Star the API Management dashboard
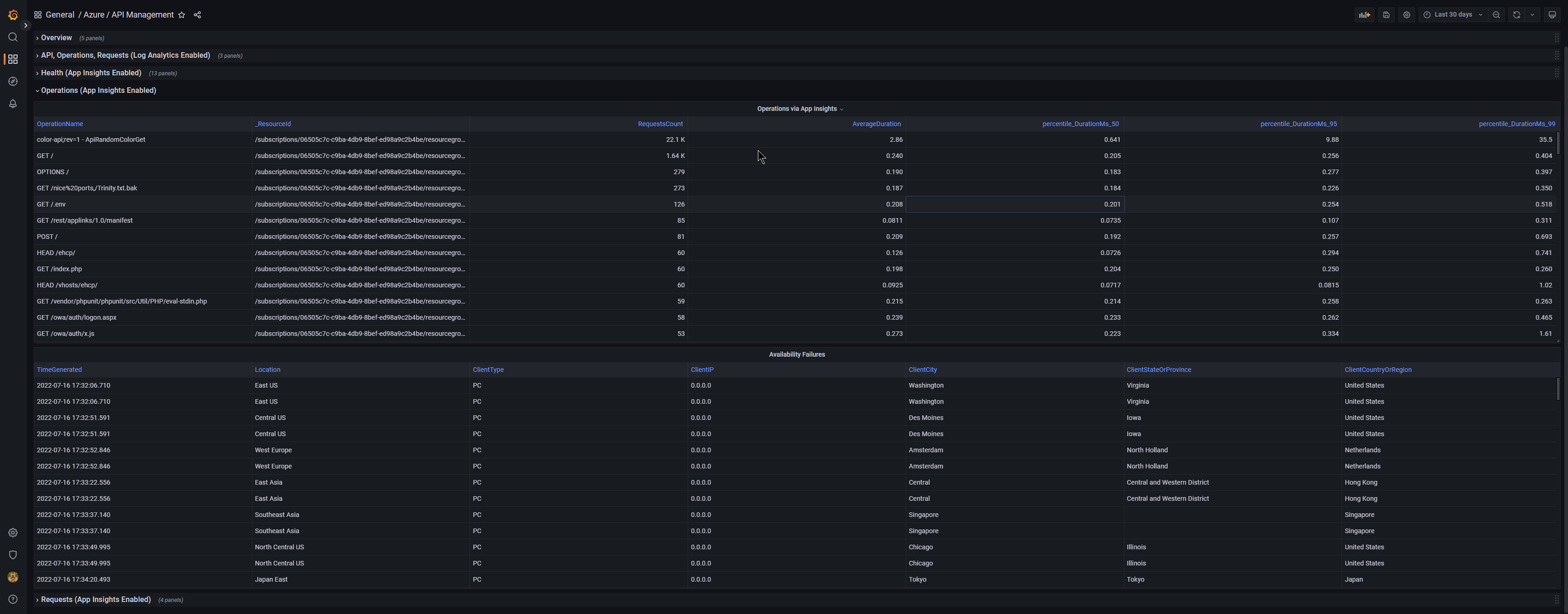Viewport: 1568px width, 614px height. click(182, 15)
